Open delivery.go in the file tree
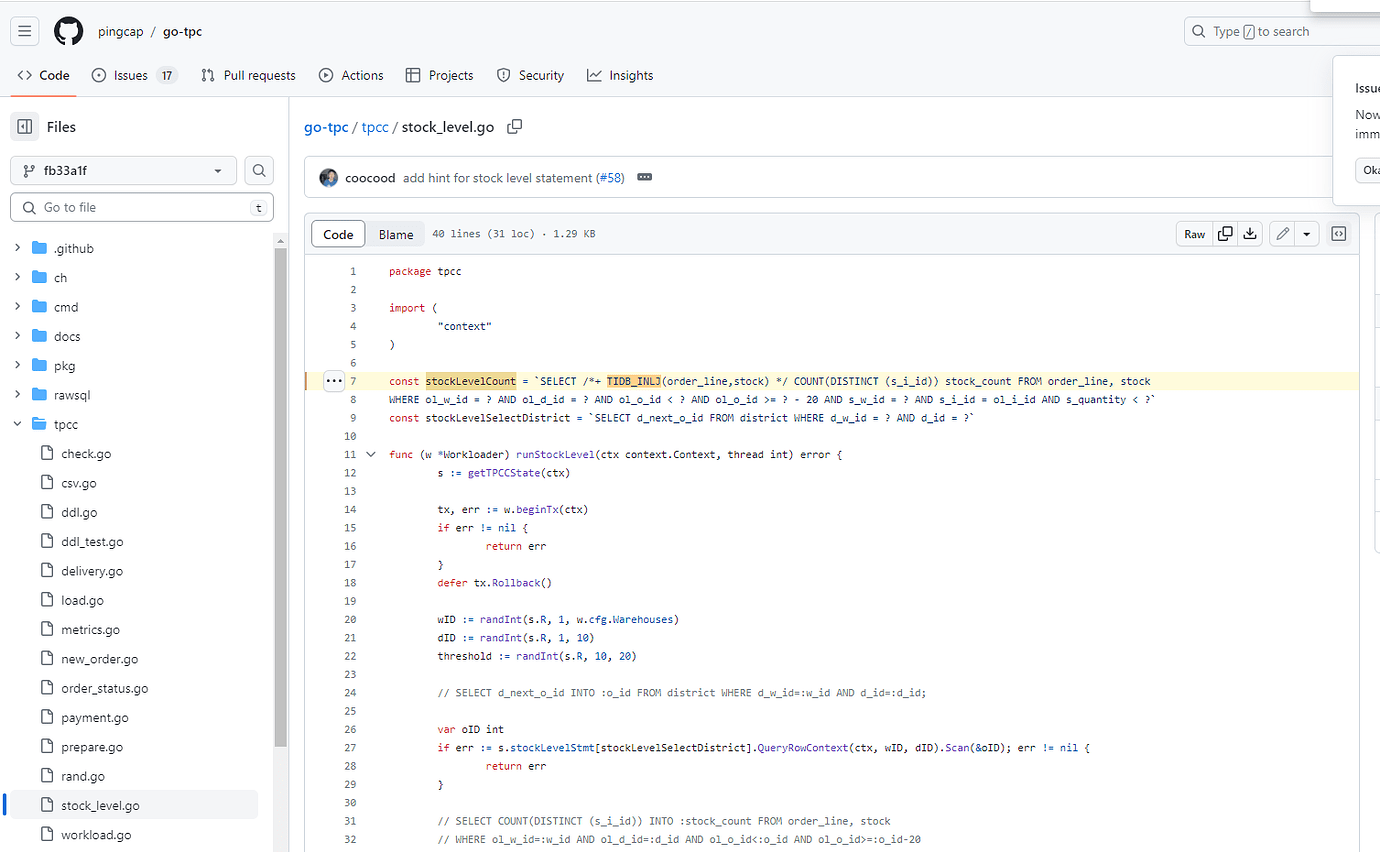The height and width of the screenshot is (852, 1380). coord(92,571)
